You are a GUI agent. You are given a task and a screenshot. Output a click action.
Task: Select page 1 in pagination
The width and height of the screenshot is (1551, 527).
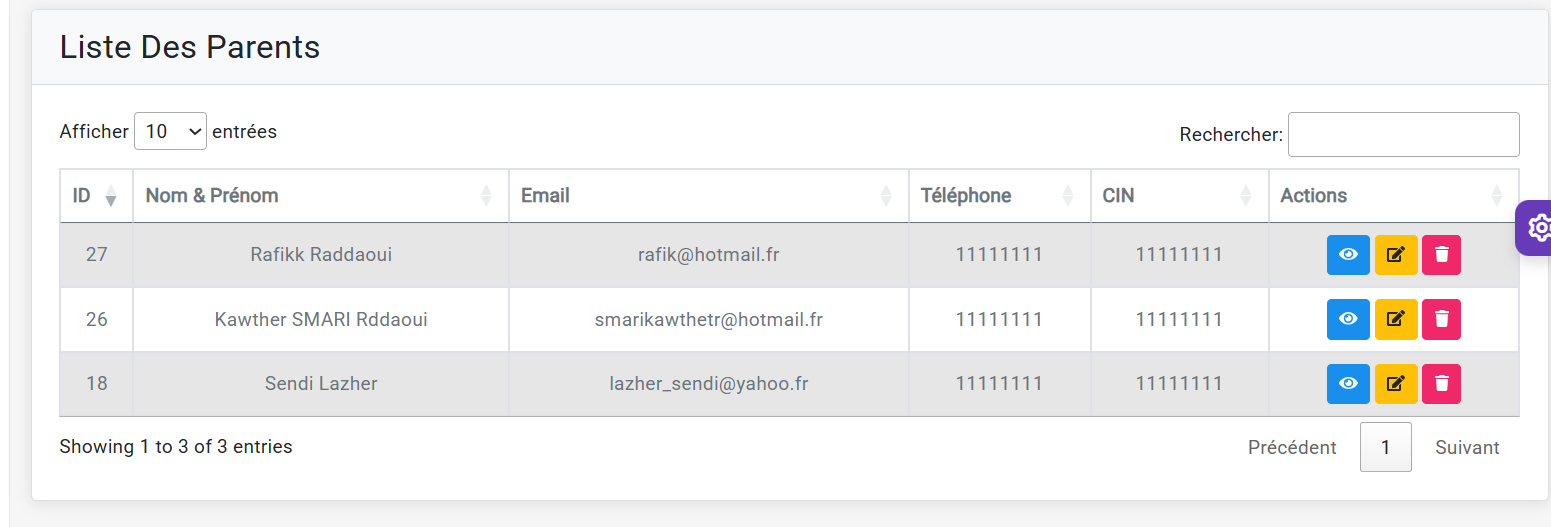click(1385, 447)
